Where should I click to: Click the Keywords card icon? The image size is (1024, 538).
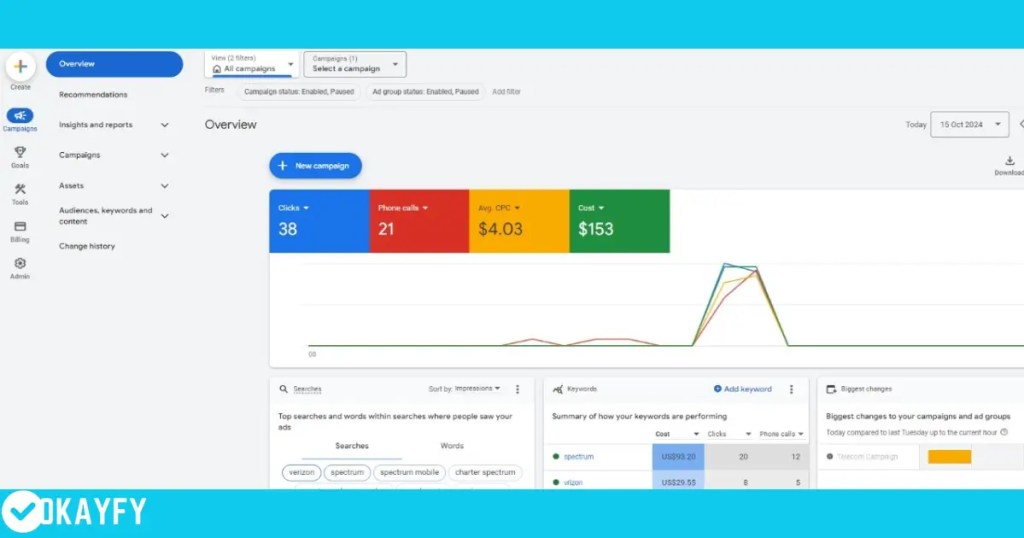(558, 389)
